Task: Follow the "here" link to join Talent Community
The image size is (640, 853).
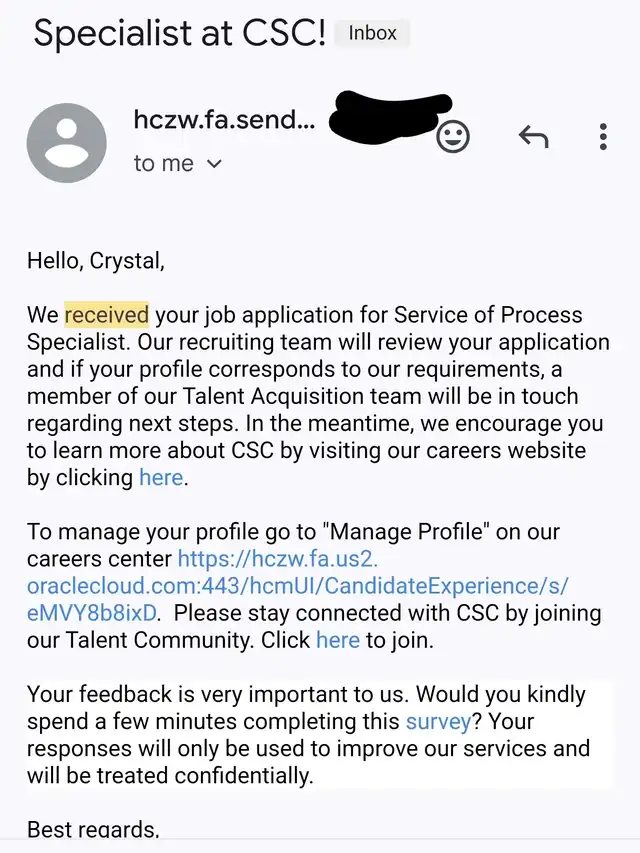Action: 338,640
